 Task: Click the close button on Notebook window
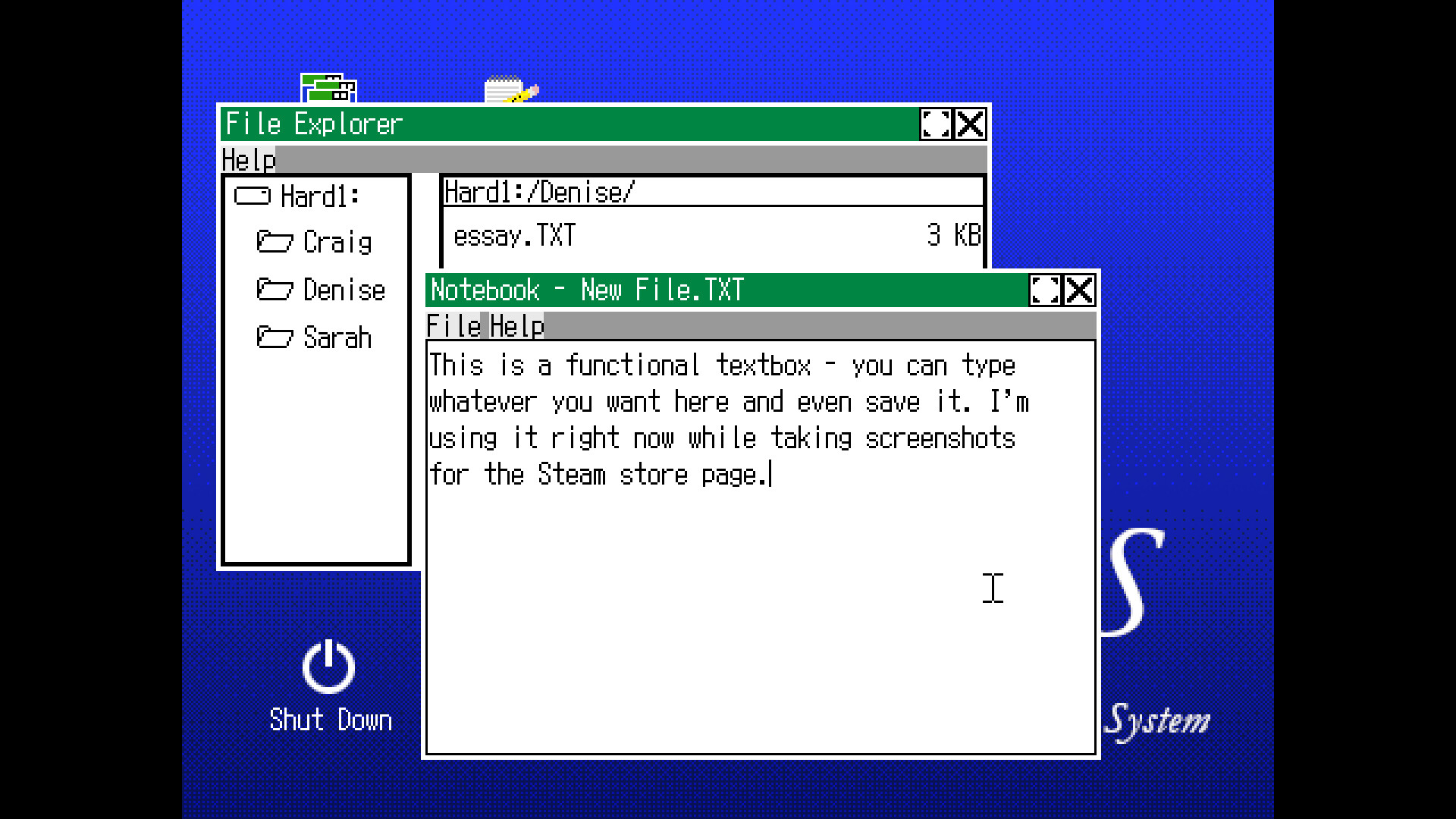[x=1080, y=290]
